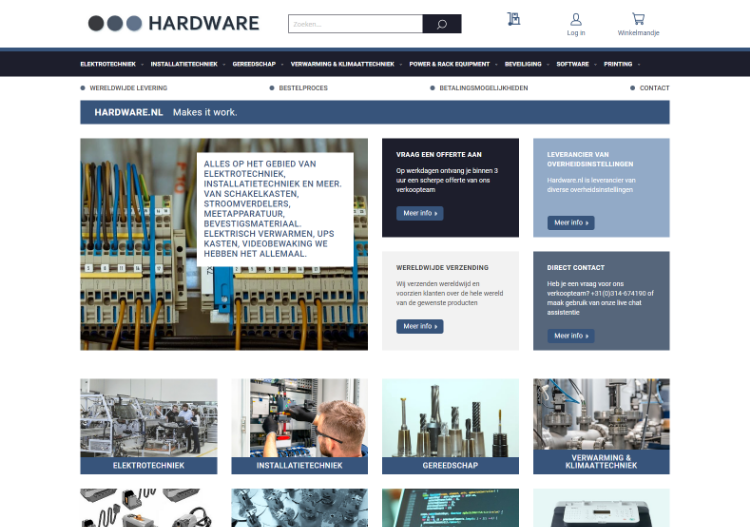Open Wereldwijde Levering link
Screen dimensions: 750x527
[128, 88]
